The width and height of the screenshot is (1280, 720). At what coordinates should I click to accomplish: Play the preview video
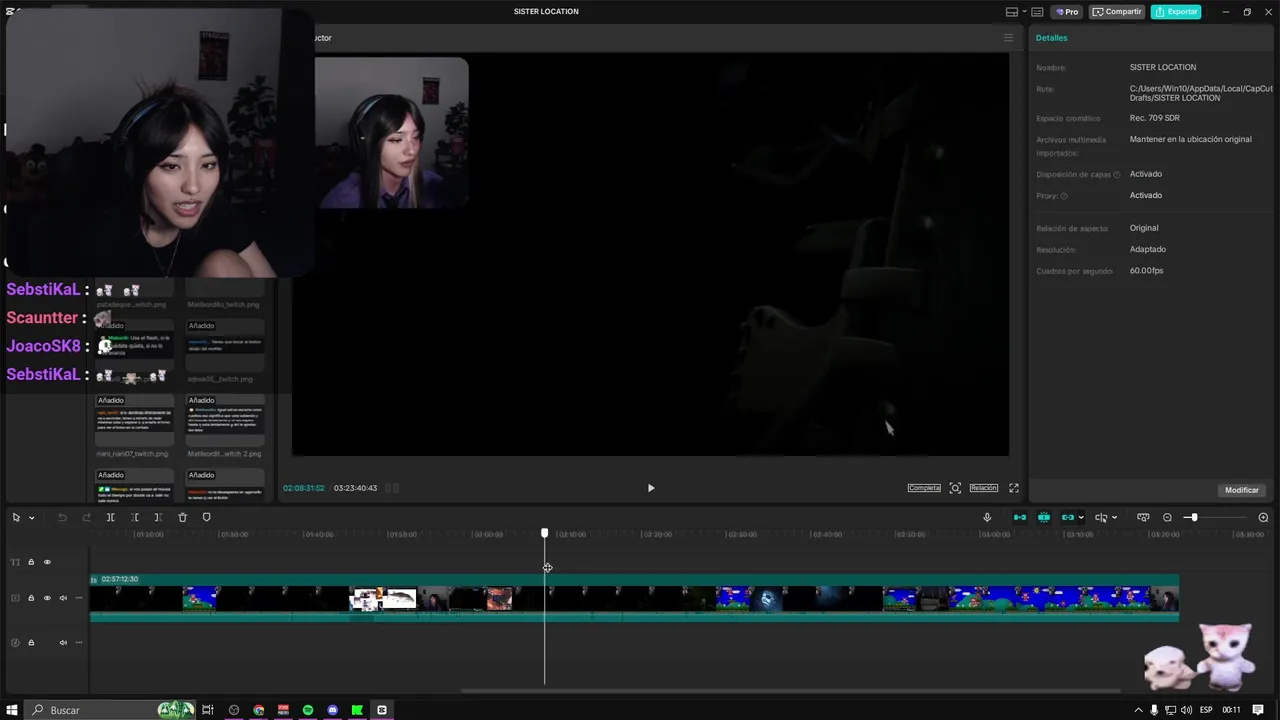pos(651,488)
